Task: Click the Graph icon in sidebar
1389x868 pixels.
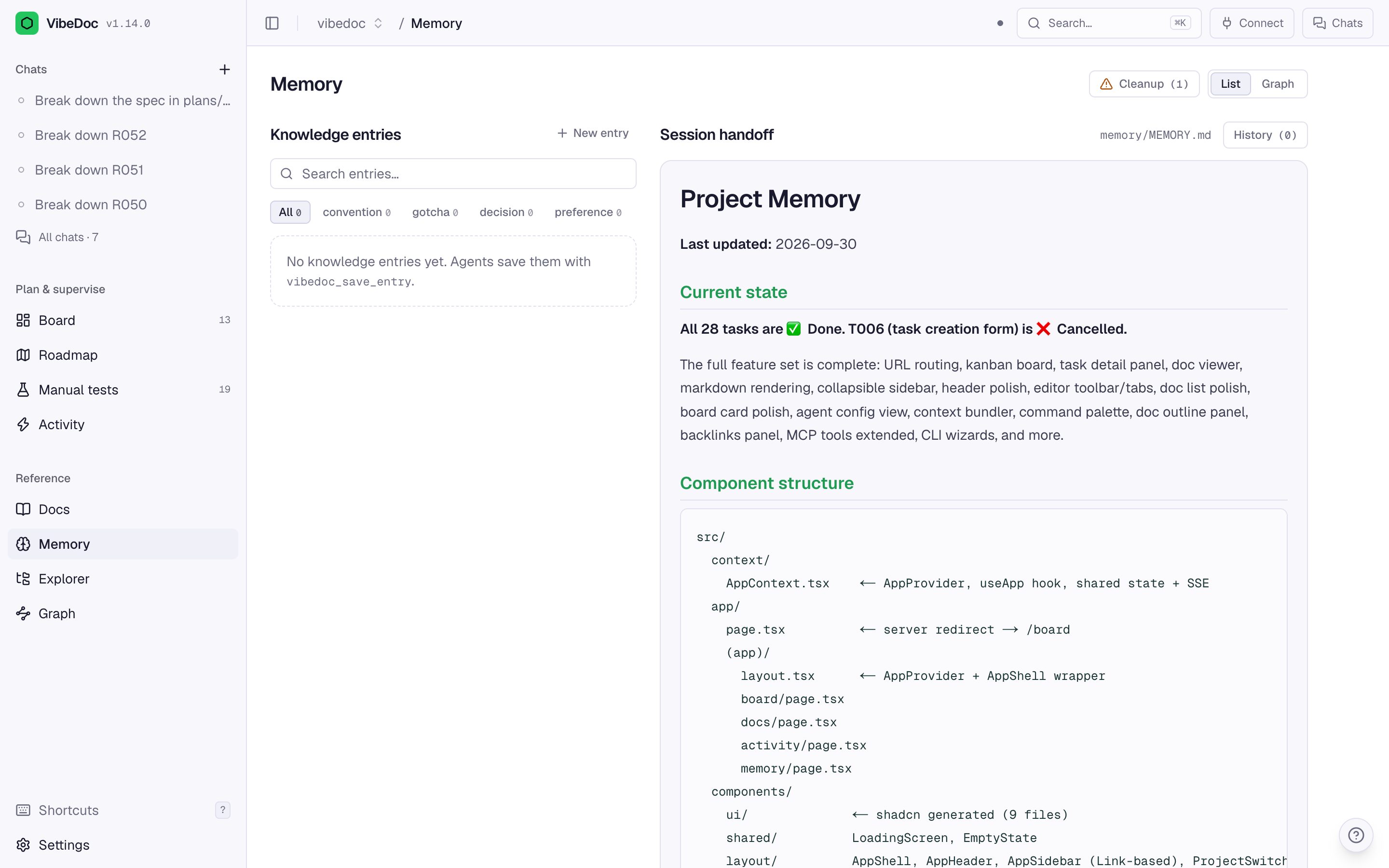Action: pos(23,613)
